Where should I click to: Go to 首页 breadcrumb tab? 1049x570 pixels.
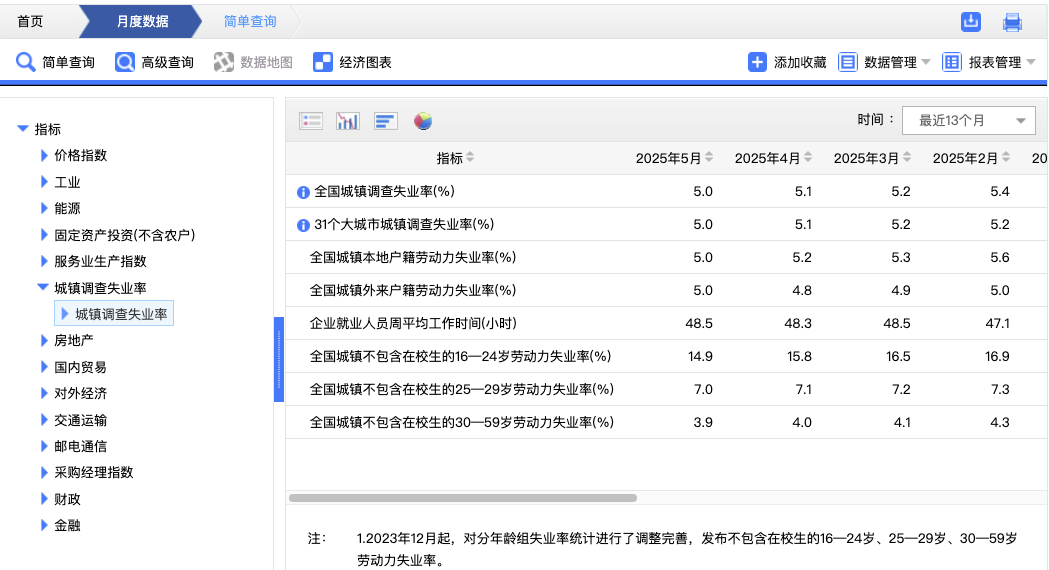click(x=30, y=21)
